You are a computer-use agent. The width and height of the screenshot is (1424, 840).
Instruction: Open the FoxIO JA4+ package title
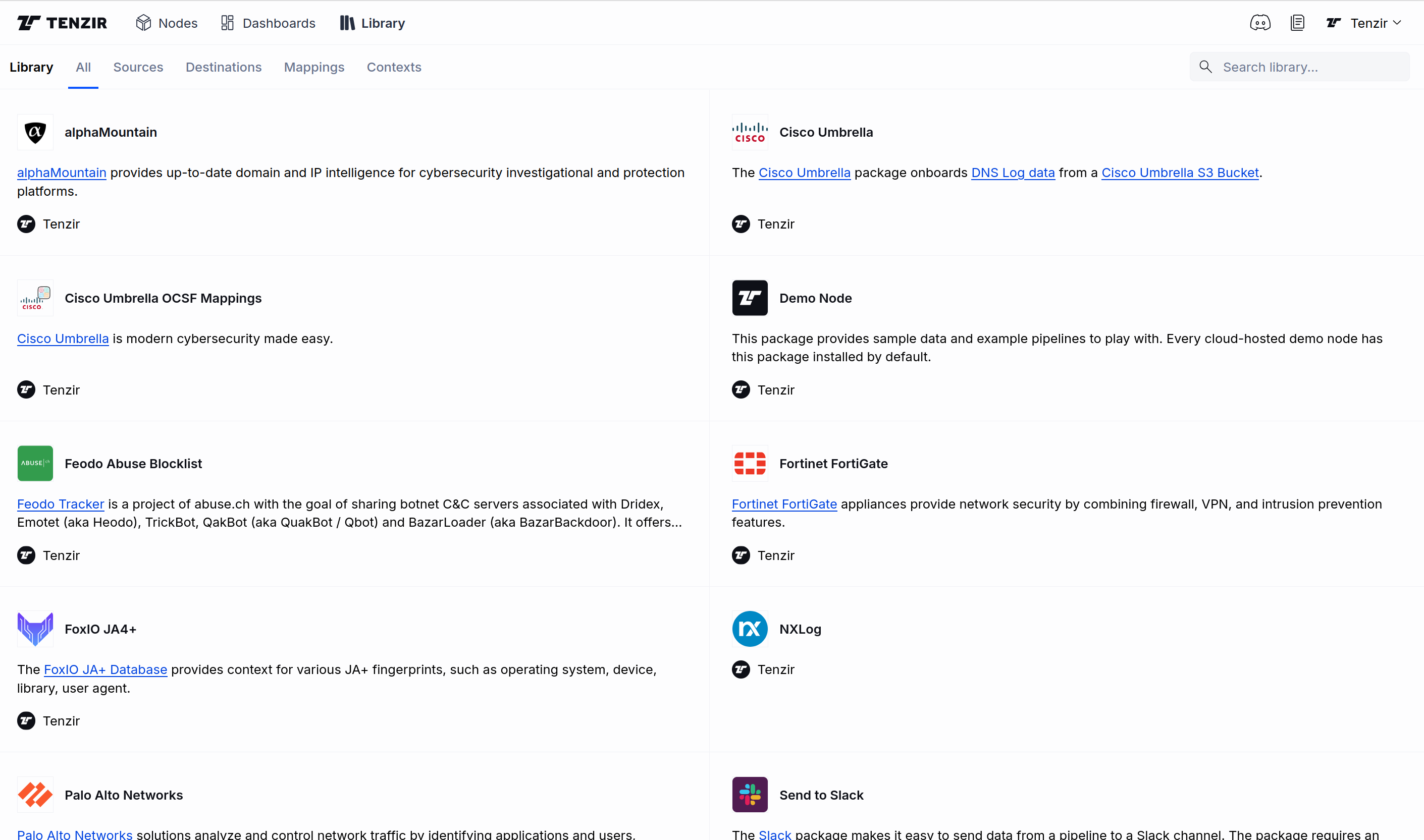[100, 629]
